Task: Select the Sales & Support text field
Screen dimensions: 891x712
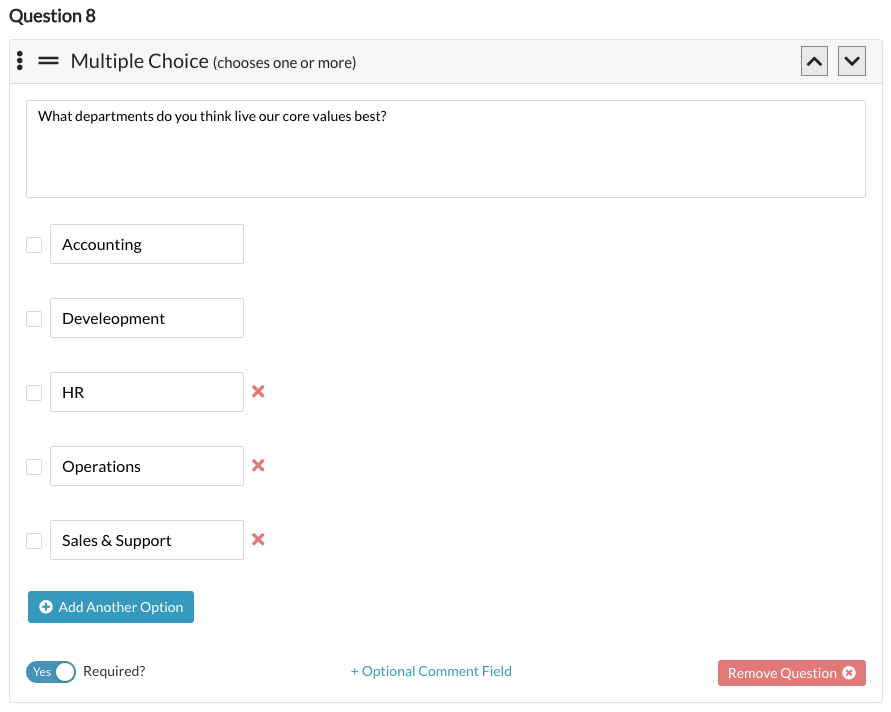Action: 146,539
